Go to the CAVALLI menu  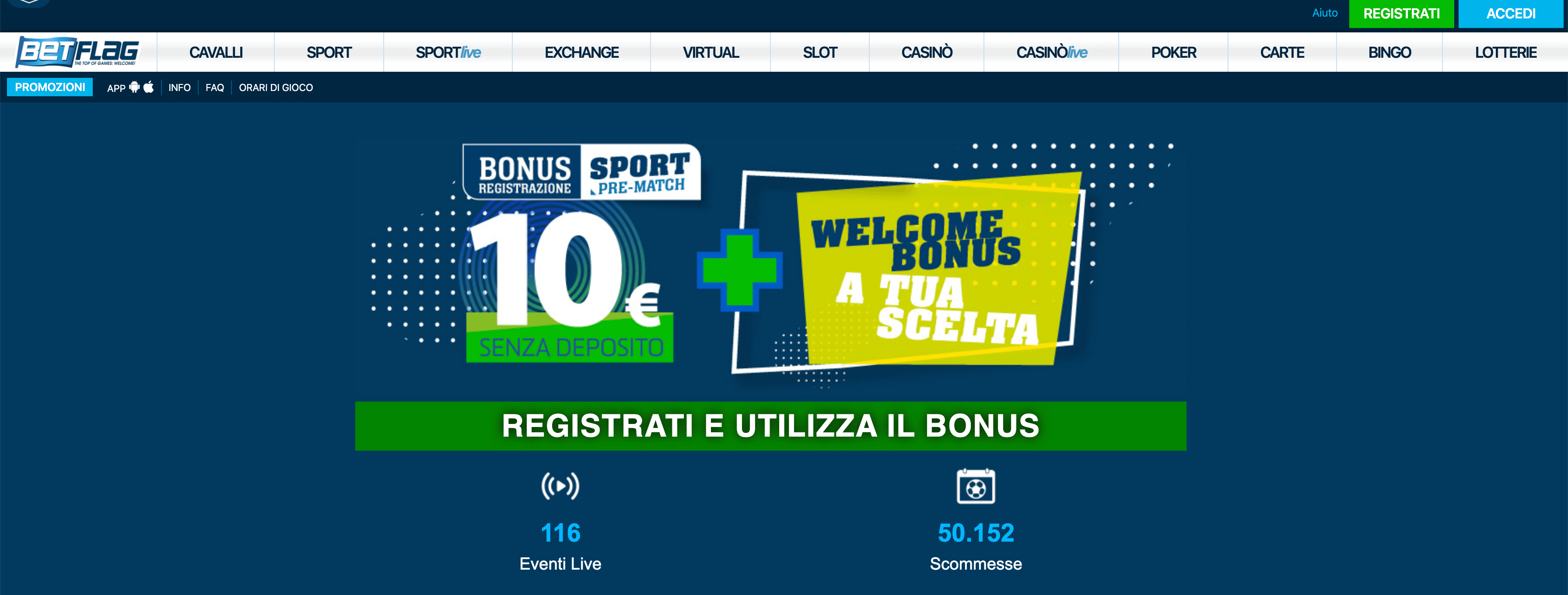[x=216, y=52]
